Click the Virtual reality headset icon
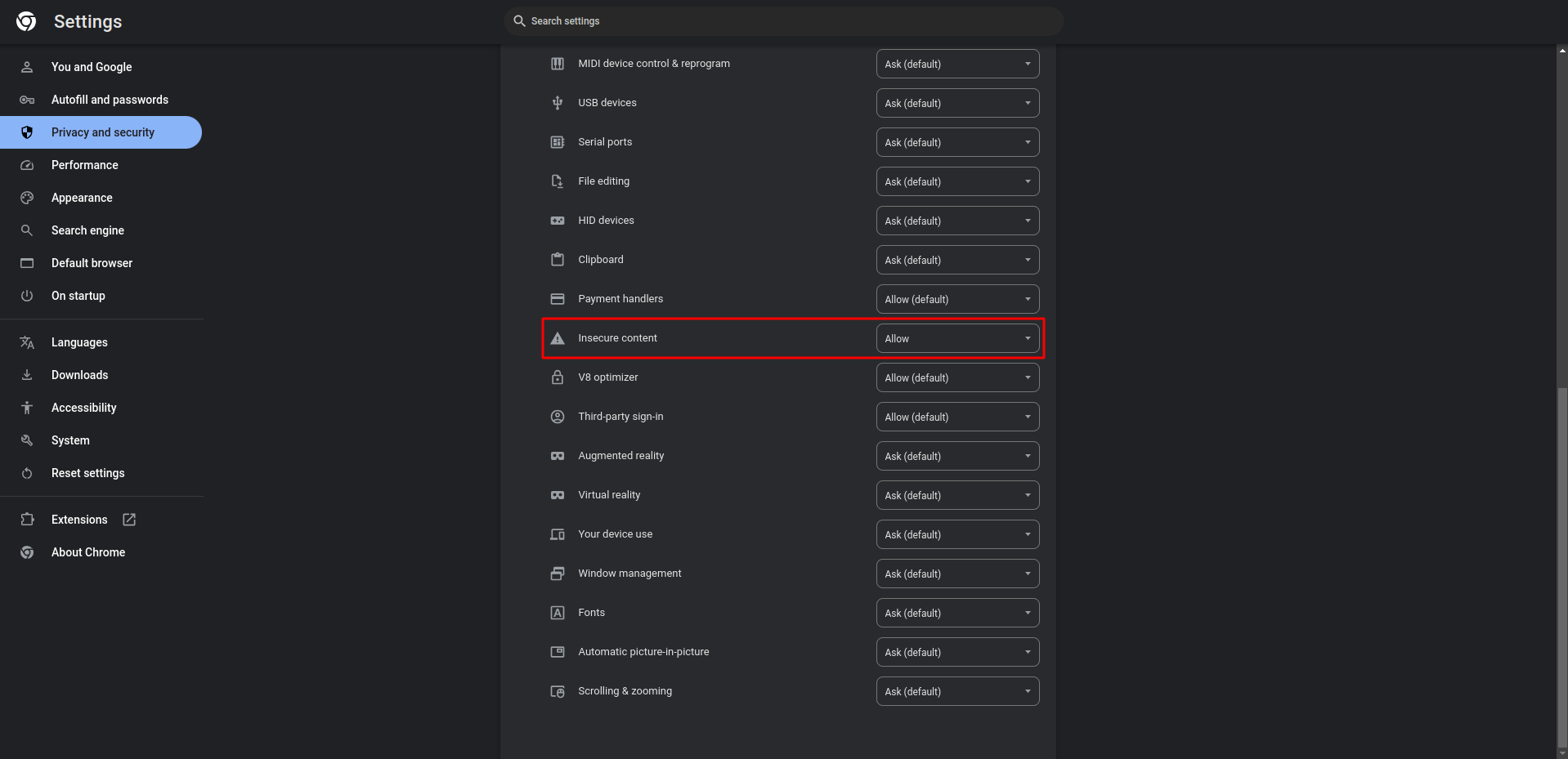This screenshot has height=759, width=1568. [558, 495]
